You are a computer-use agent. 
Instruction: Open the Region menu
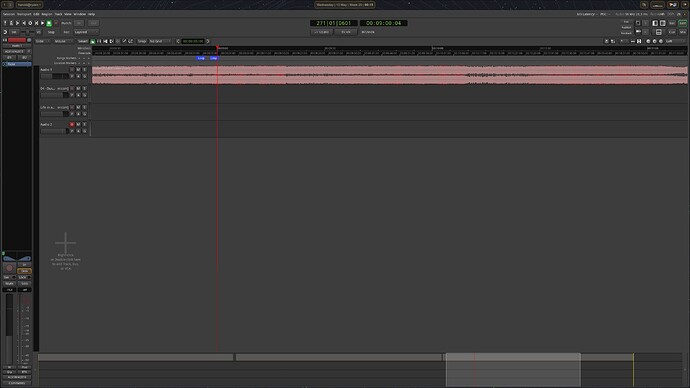(x=47, y=14)
